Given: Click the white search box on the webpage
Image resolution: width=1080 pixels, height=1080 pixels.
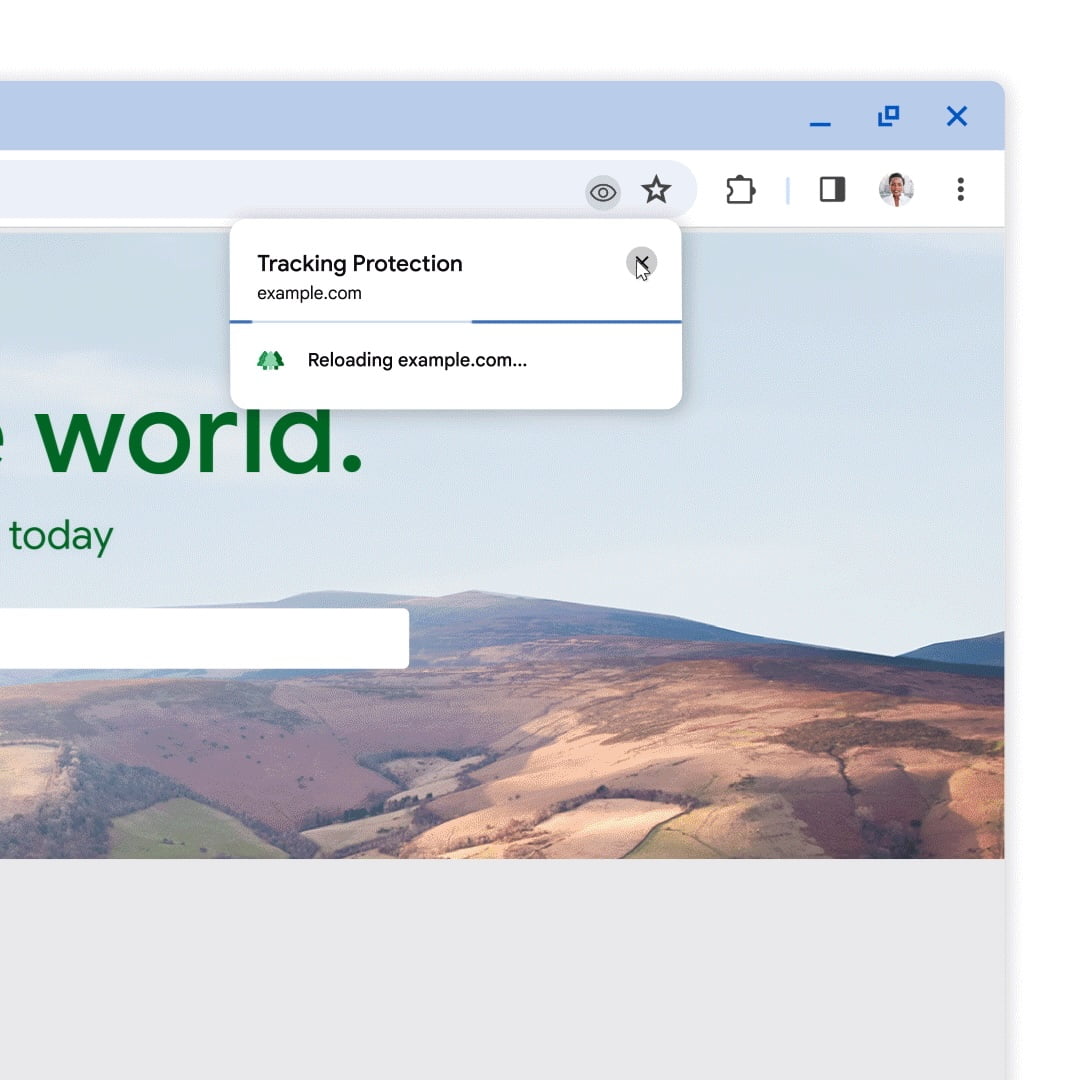Looking at the screenshot, I should coord(200,638).
